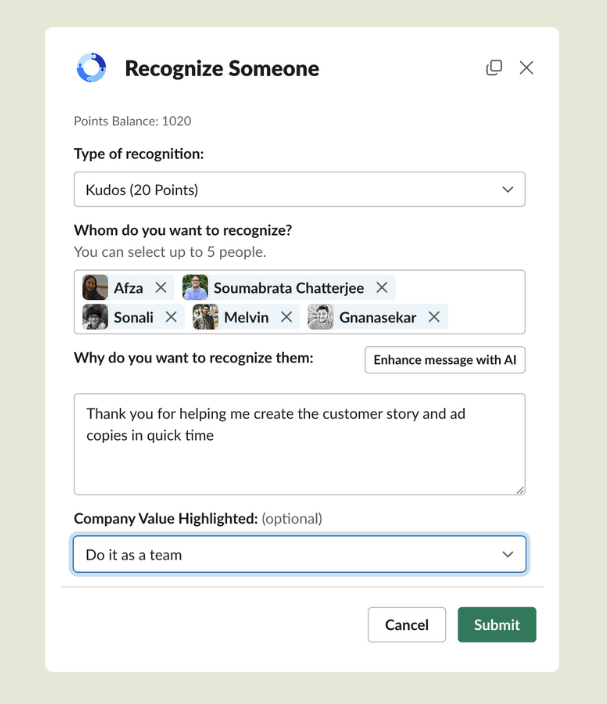The width and height of the screenshot is (607, 704).
Task: Click Afza's profile avatar
Action: [x=95, y=288]
